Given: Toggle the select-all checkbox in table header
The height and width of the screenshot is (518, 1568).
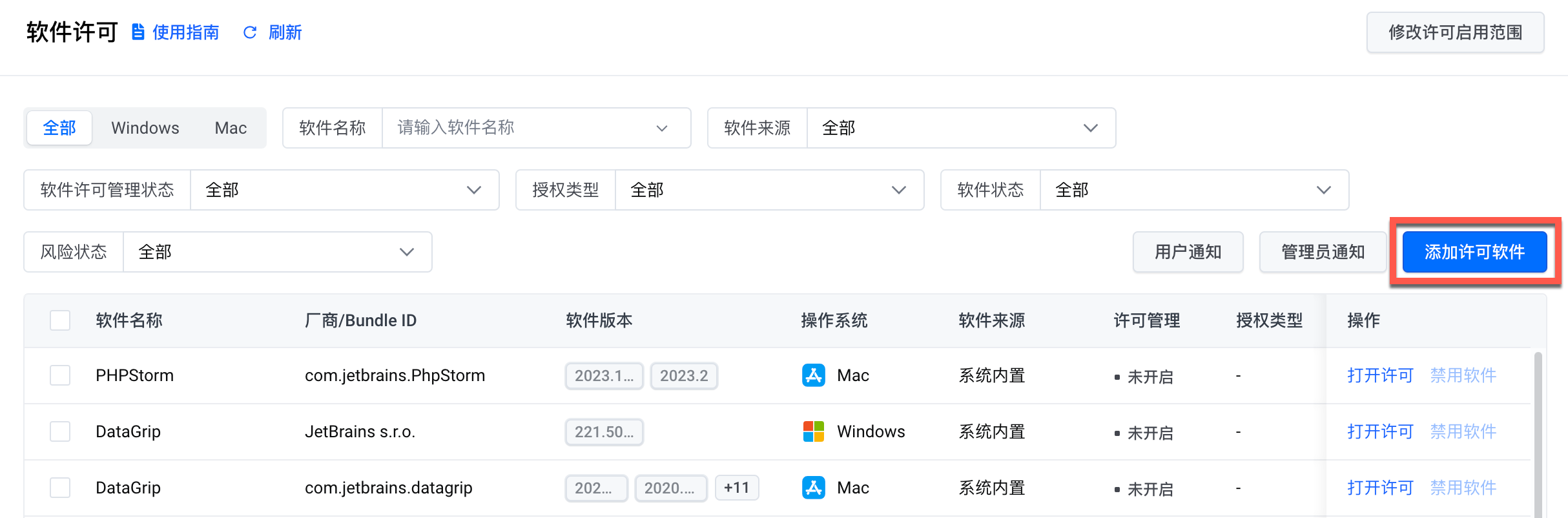Looking at the screenshot, I should point(60,320).
